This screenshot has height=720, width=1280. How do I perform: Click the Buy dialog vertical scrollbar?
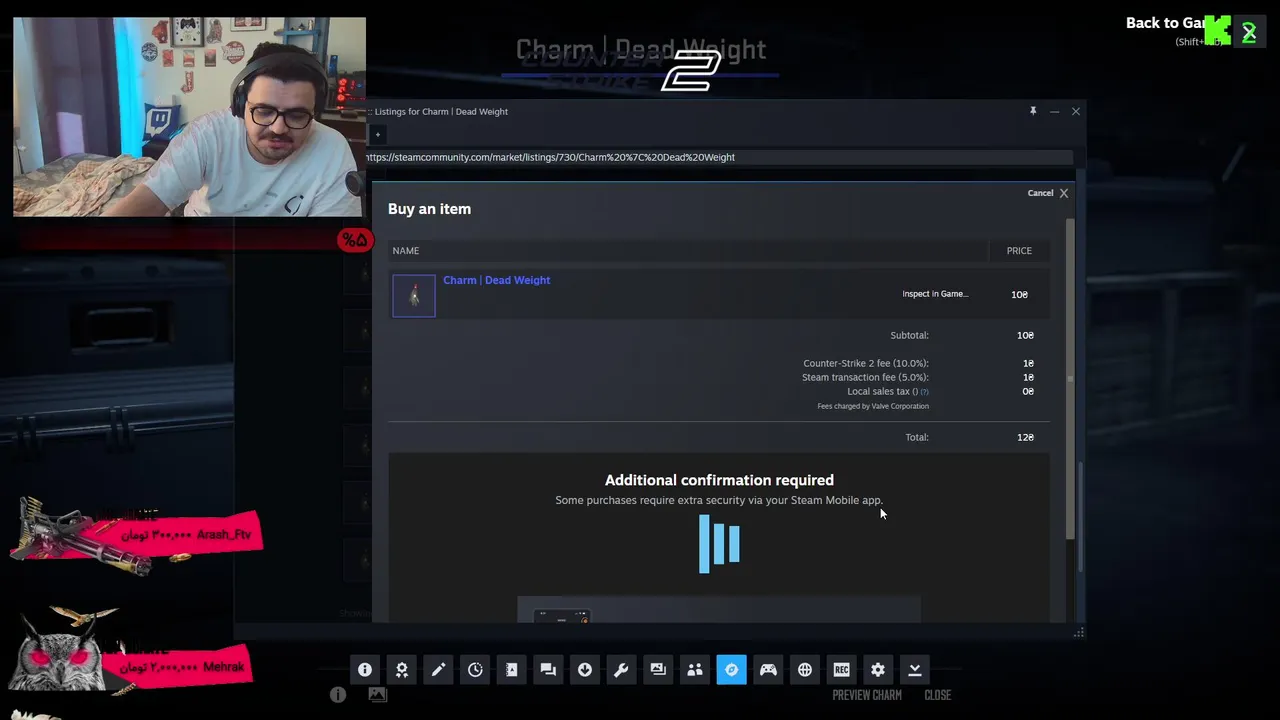[x=1071, y=380]
